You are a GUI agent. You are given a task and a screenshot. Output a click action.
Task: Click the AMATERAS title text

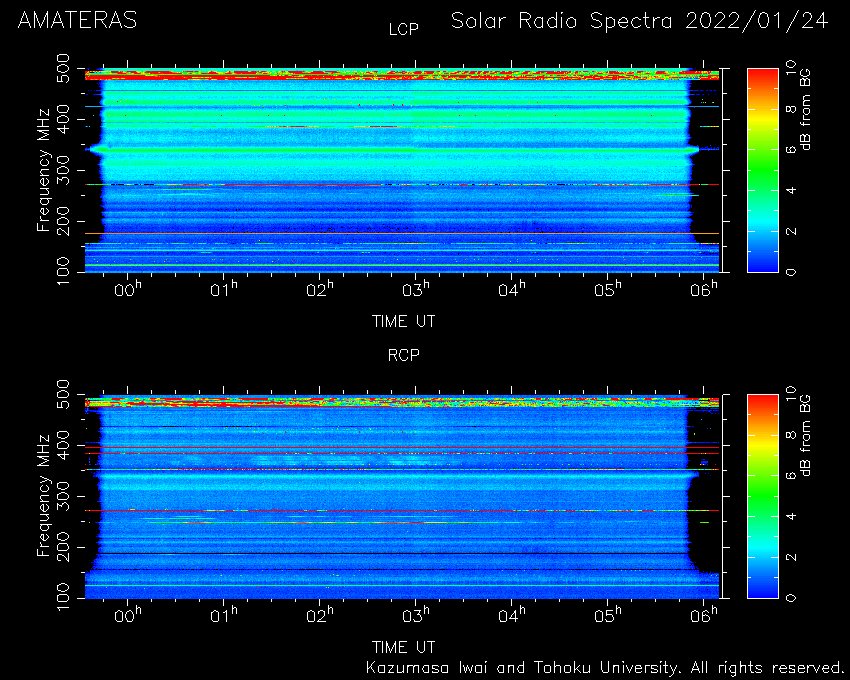pos(77,21)
